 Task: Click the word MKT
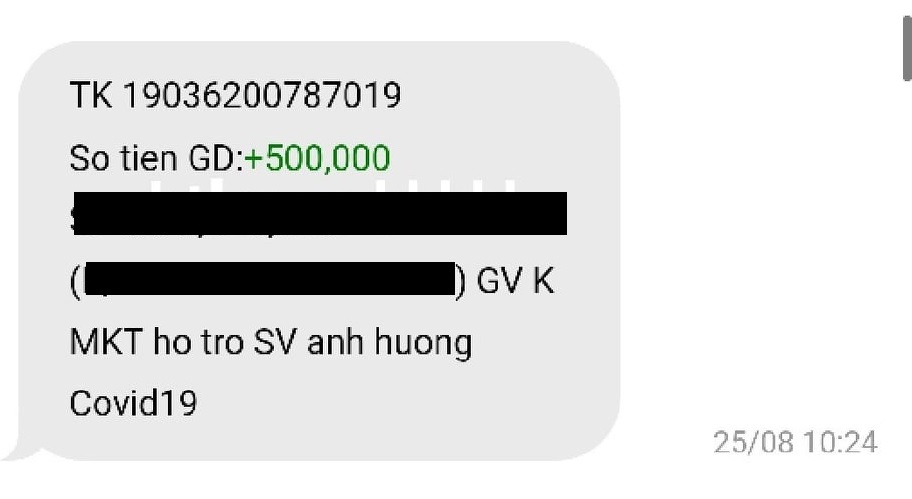pyautogui.click(x=106, y=342)
